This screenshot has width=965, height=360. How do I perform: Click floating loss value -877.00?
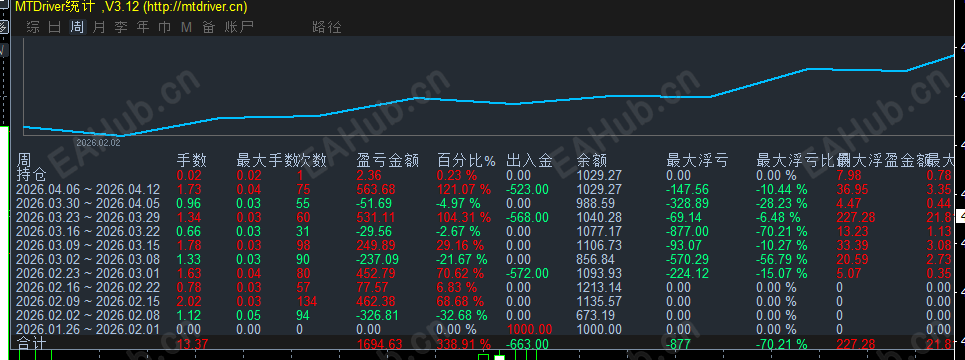[687, 231]
